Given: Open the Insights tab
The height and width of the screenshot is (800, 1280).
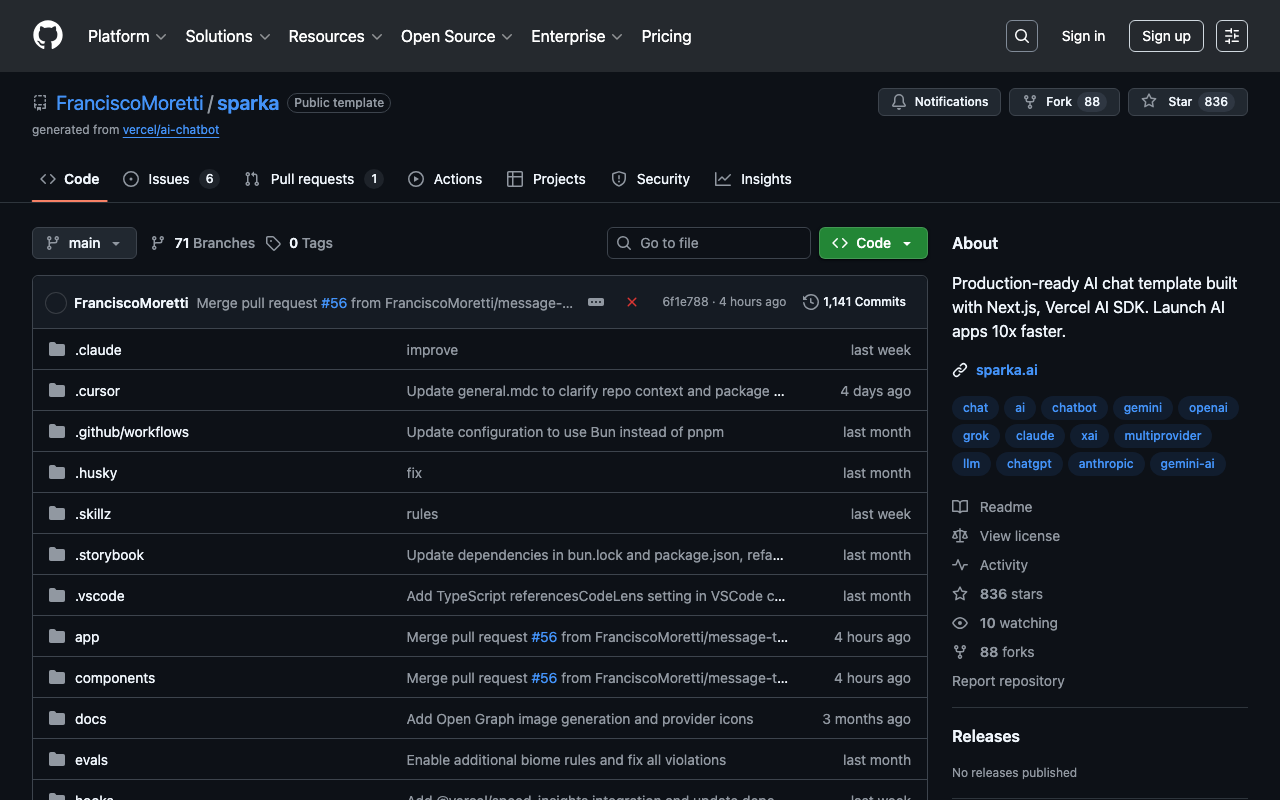Looking at the screenshot, I should 765,179.
